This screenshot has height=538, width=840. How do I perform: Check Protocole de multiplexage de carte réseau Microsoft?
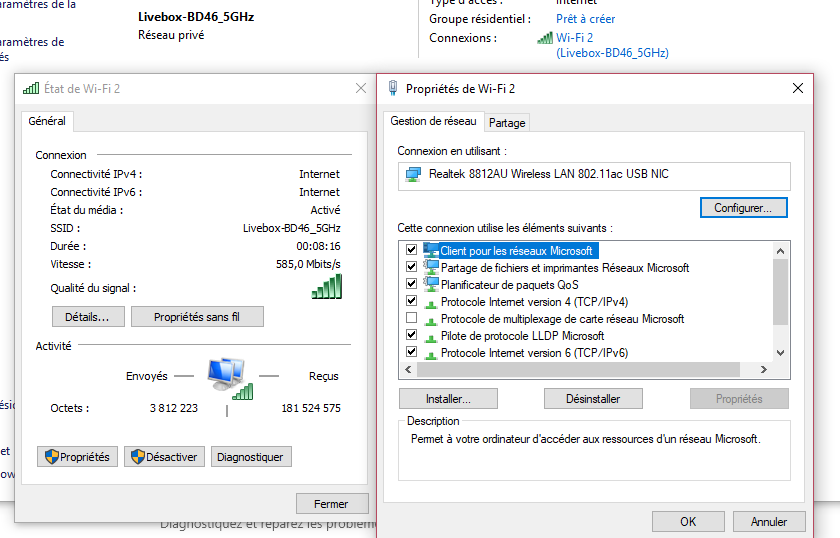coord(411,318)
